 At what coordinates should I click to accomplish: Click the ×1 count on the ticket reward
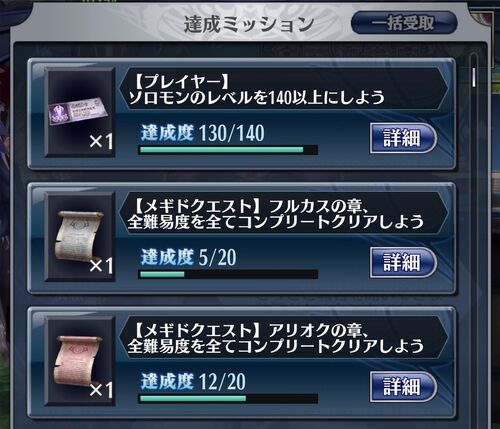pyautogui.click(x=101, y=141)
